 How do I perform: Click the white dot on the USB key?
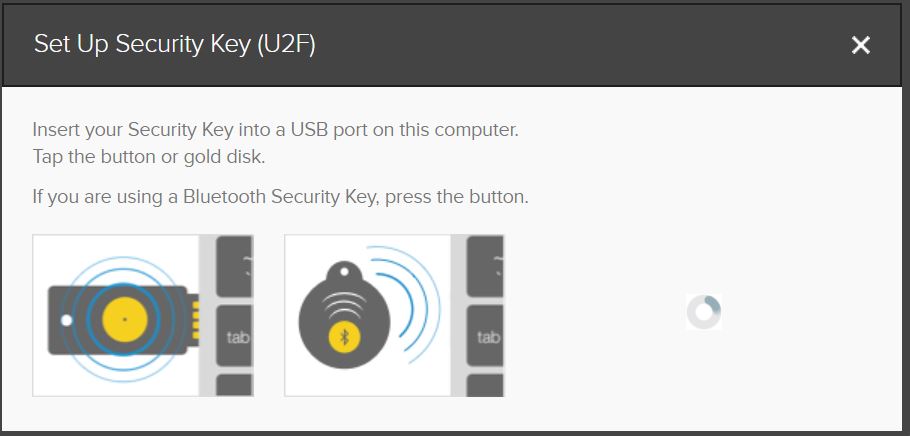(66, 320)
